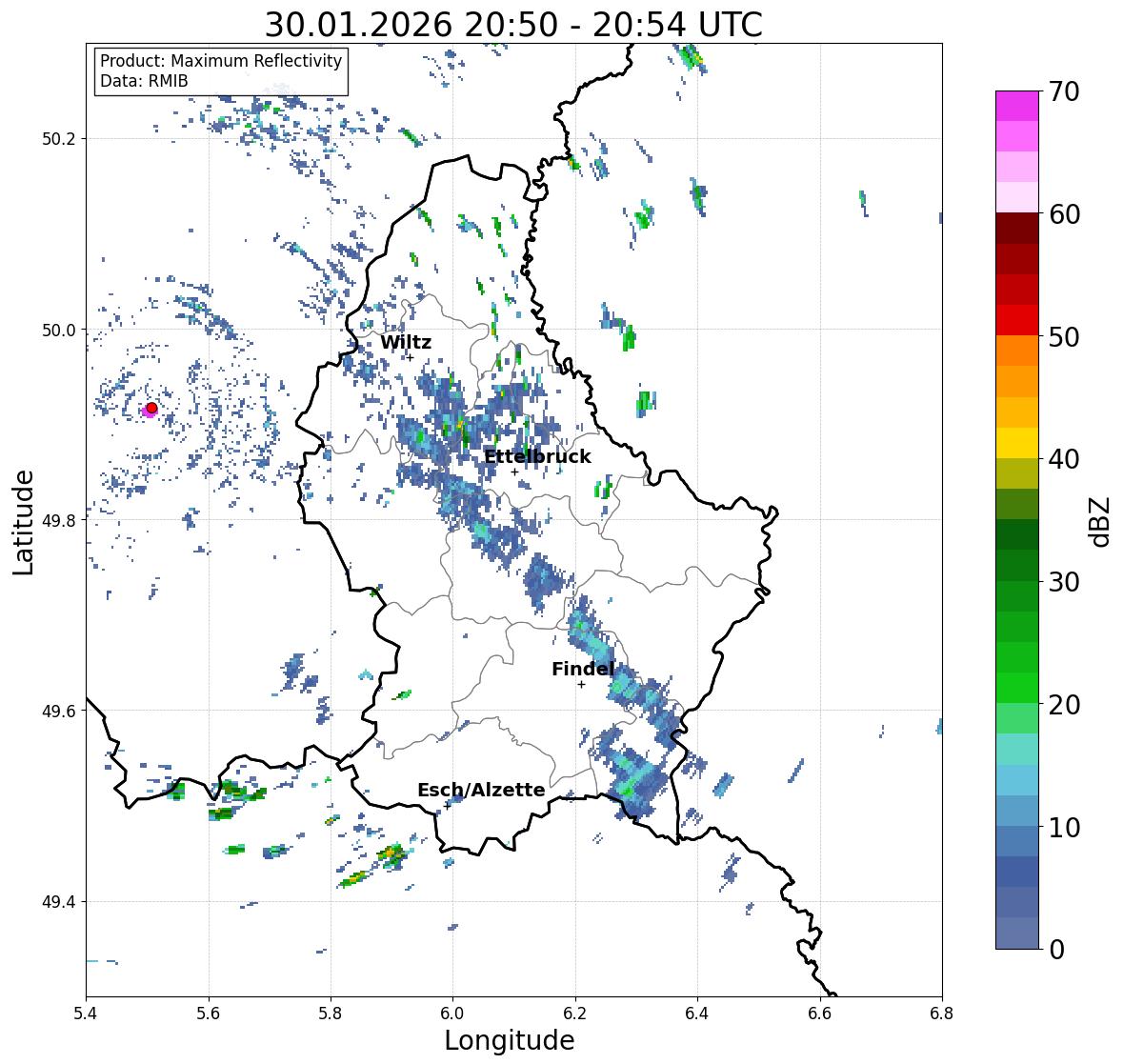The width and height of the screenshot is (1123, 1064).
Task: Click the Latitude axis label
Action: click(23, 522)
